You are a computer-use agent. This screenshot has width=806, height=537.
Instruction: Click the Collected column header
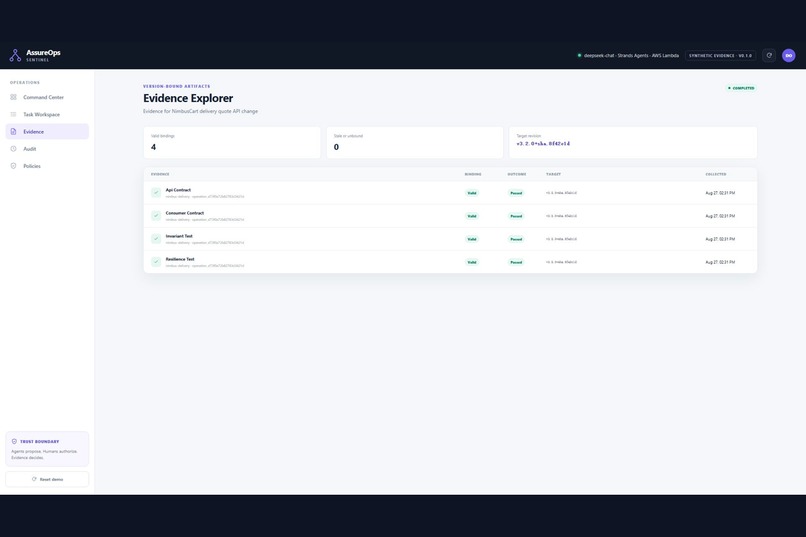tap(716, 174)
